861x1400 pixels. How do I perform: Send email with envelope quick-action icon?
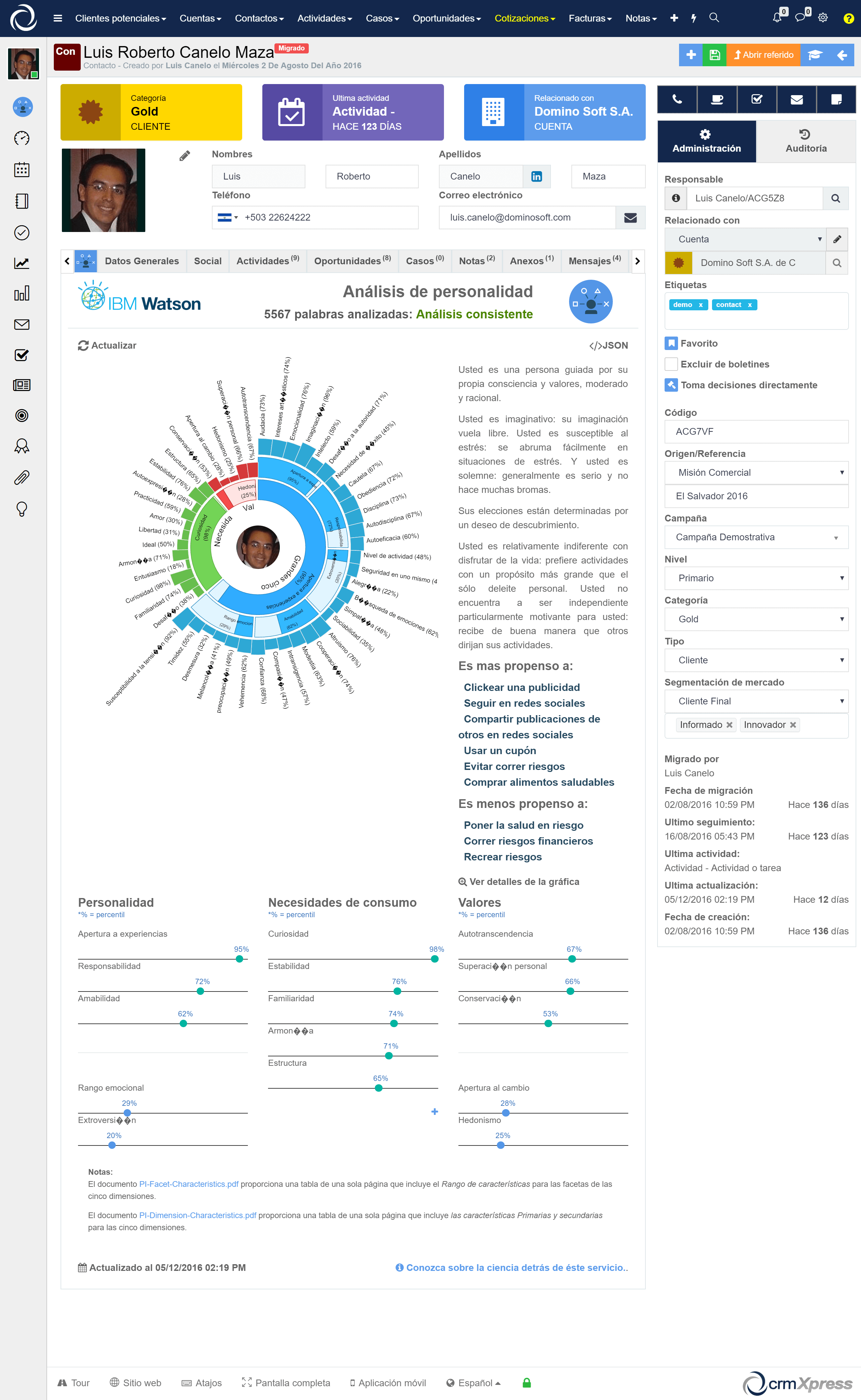coord(797,100)
